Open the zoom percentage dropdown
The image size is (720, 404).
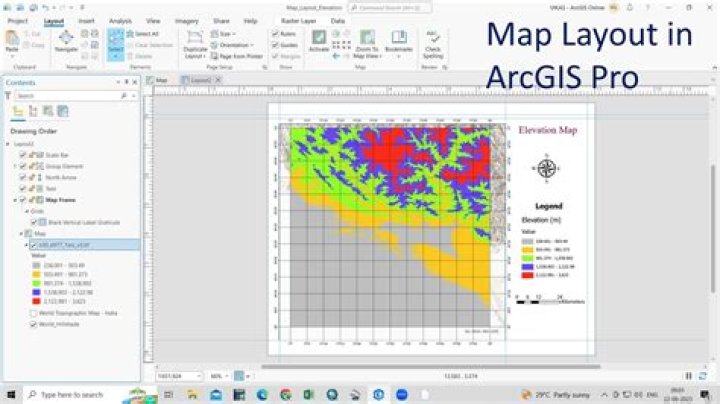(x=226, y=376)
